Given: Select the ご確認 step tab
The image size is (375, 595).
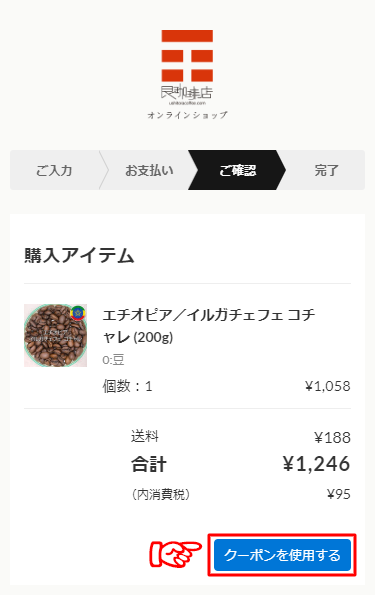Looking at the screenshot, I should (x=237, y=170).
